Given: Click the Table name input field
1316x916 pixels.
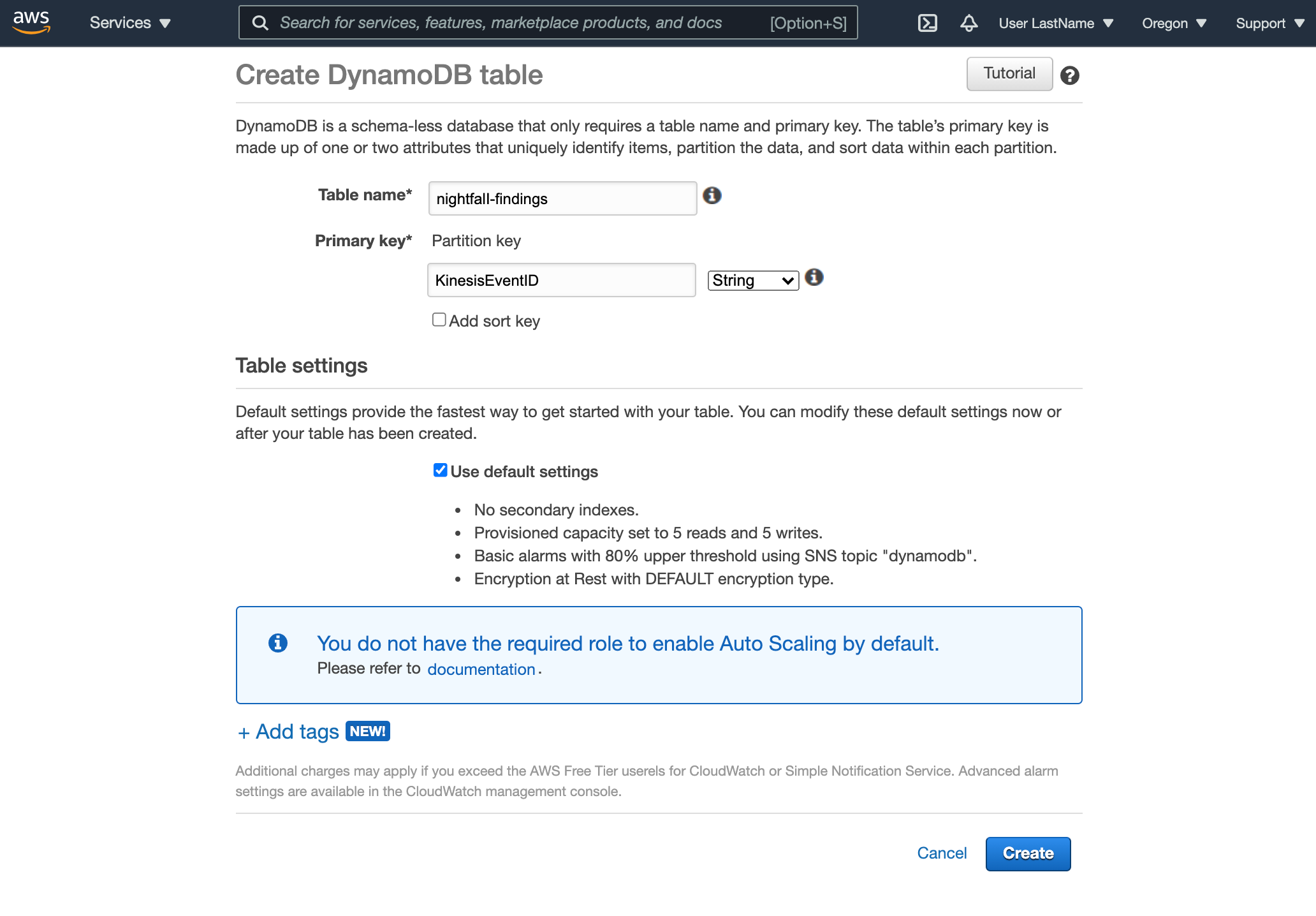Looking at the screenshot, I should click(x=562, y=198).
